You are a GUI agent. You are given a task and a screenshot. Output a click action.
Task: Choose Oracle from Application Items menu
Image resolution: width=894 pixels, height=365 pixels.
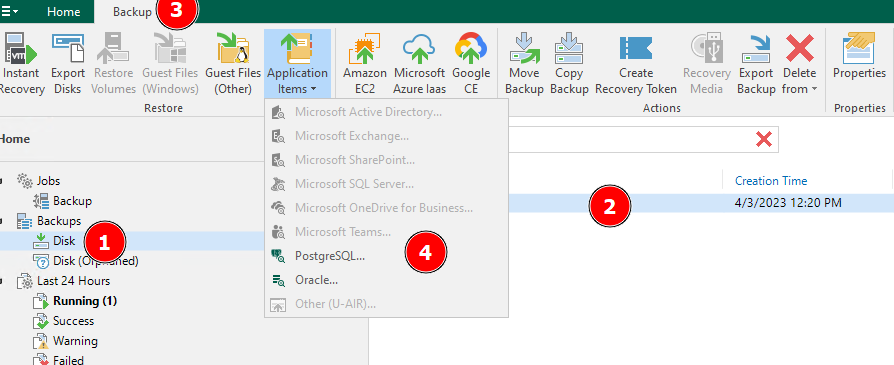[x=386, y=280]
